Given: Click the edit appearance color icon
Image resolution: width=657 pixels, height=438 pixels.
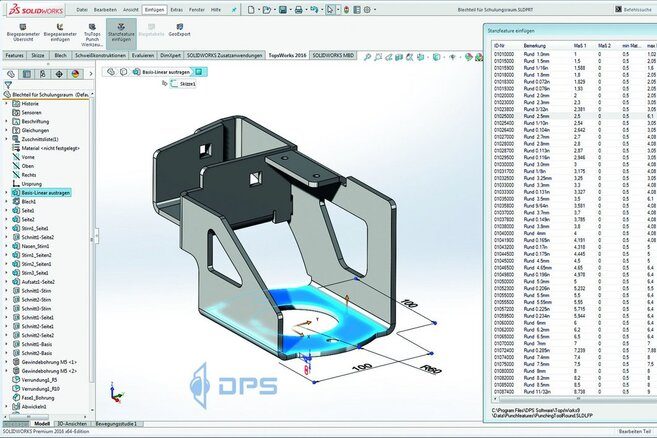Looking at the screenshot, I should [x=468, y=57].
